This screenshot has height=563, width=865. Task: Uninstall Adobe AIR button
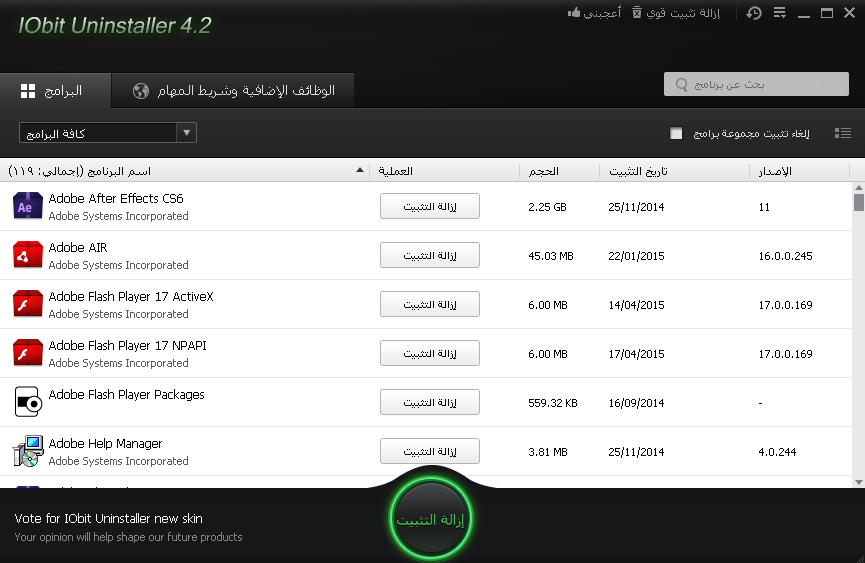[430, 255]
